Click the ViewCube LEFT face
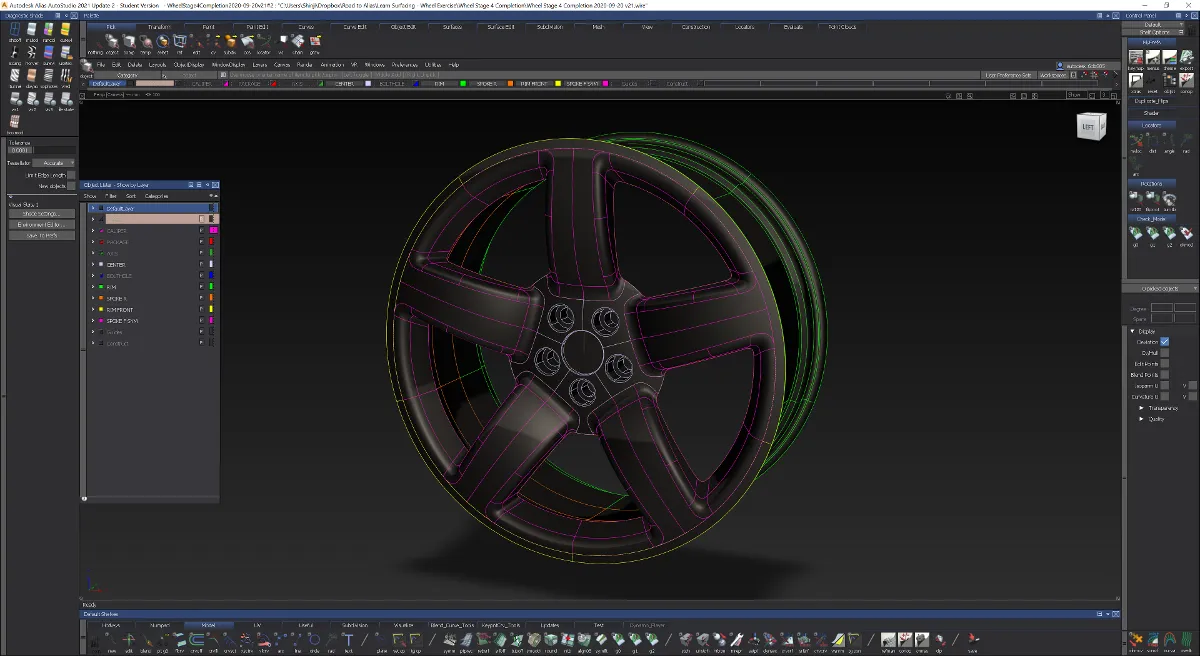 coord(1089,126)
